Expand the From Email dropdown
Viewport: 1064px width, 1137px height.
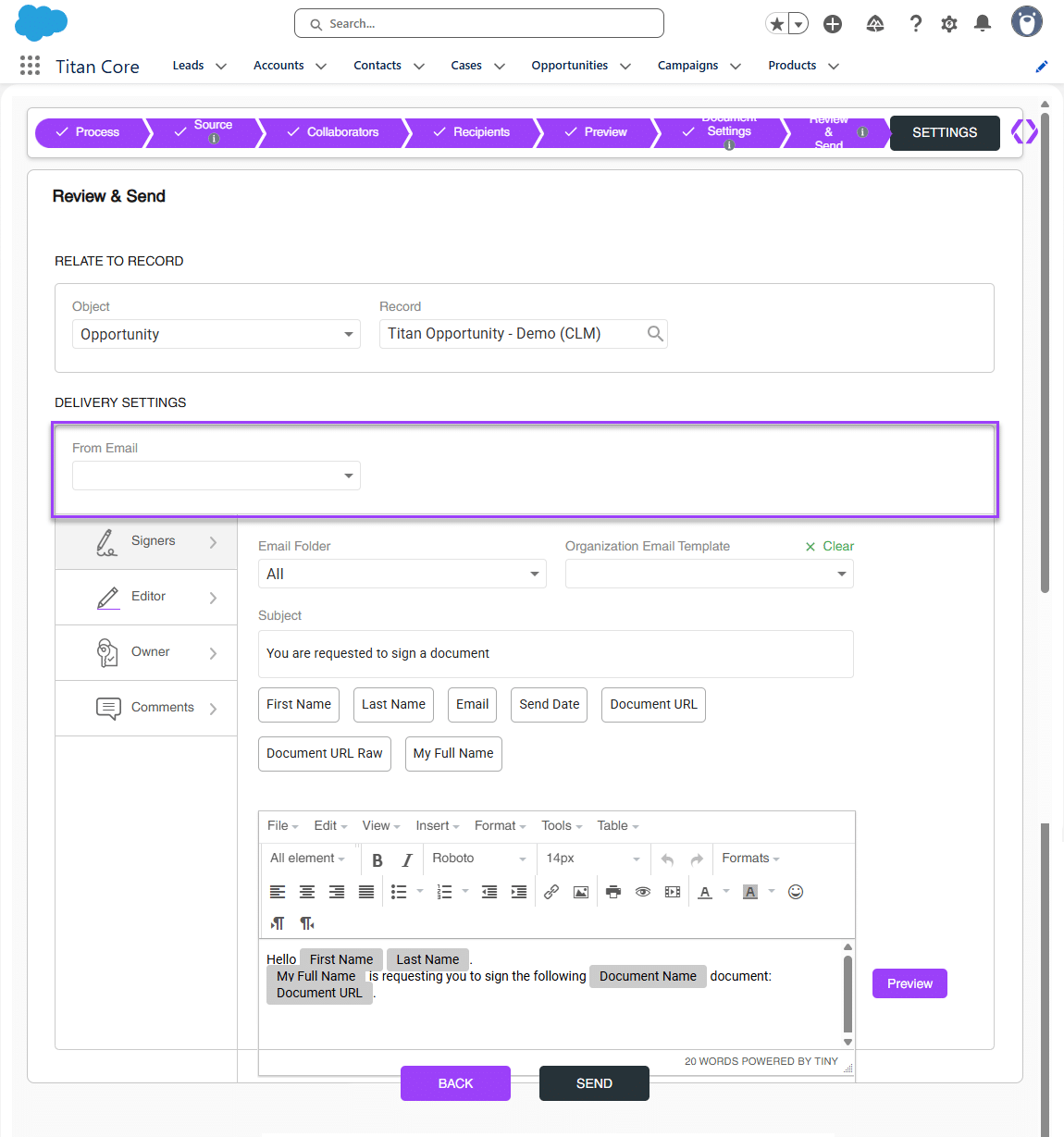tap(348, 476)
